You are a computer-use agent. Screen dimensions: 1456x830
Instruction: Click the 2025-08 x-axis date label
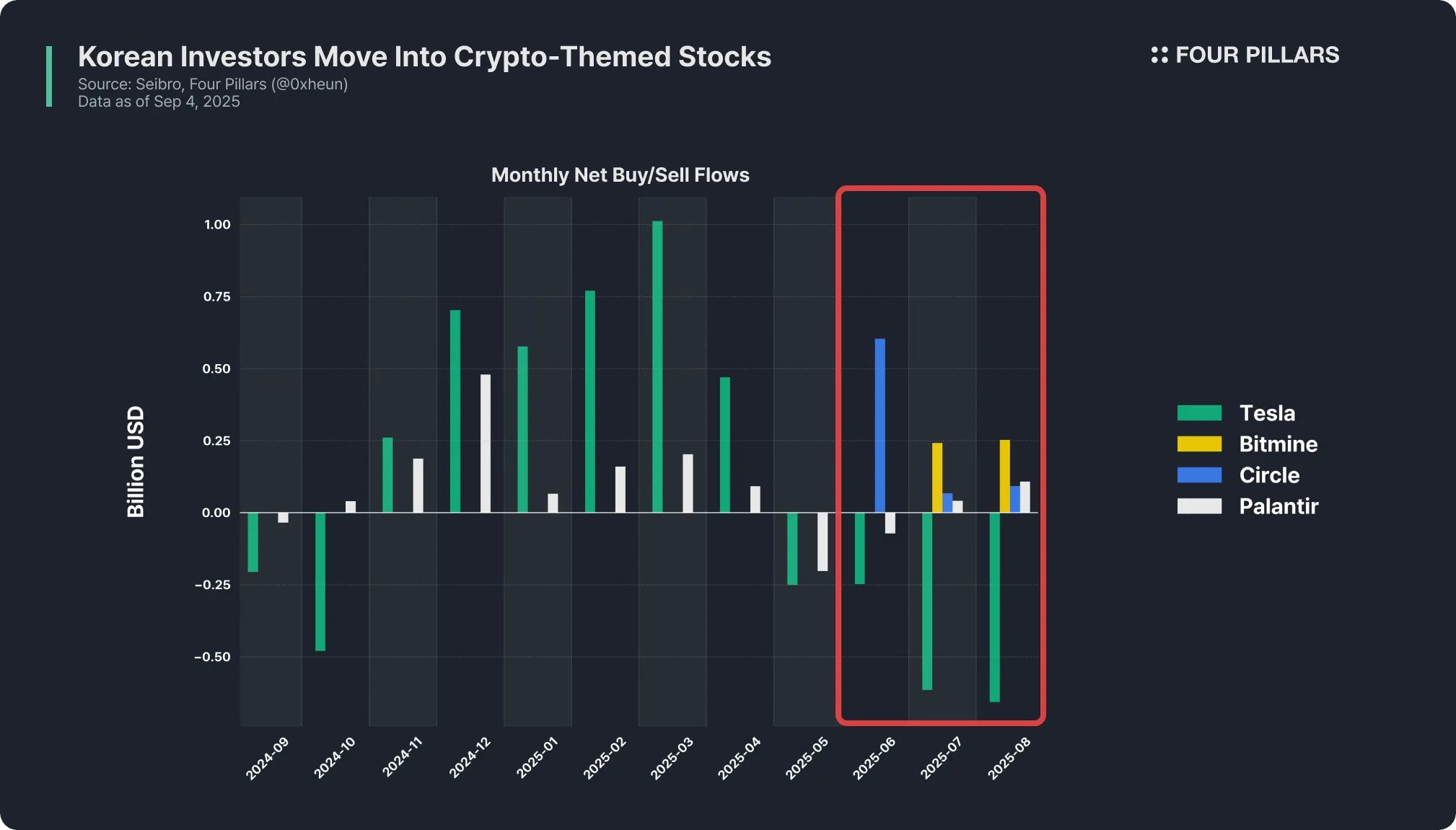[1009, 758]
